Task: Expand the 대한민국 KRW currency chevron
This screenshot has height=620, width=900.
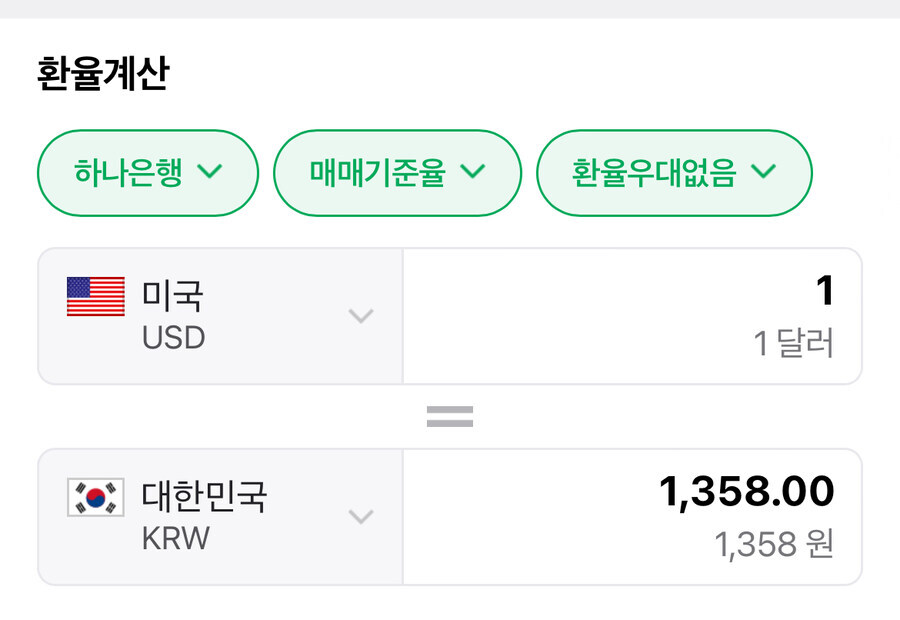Action: coord(360,516)
